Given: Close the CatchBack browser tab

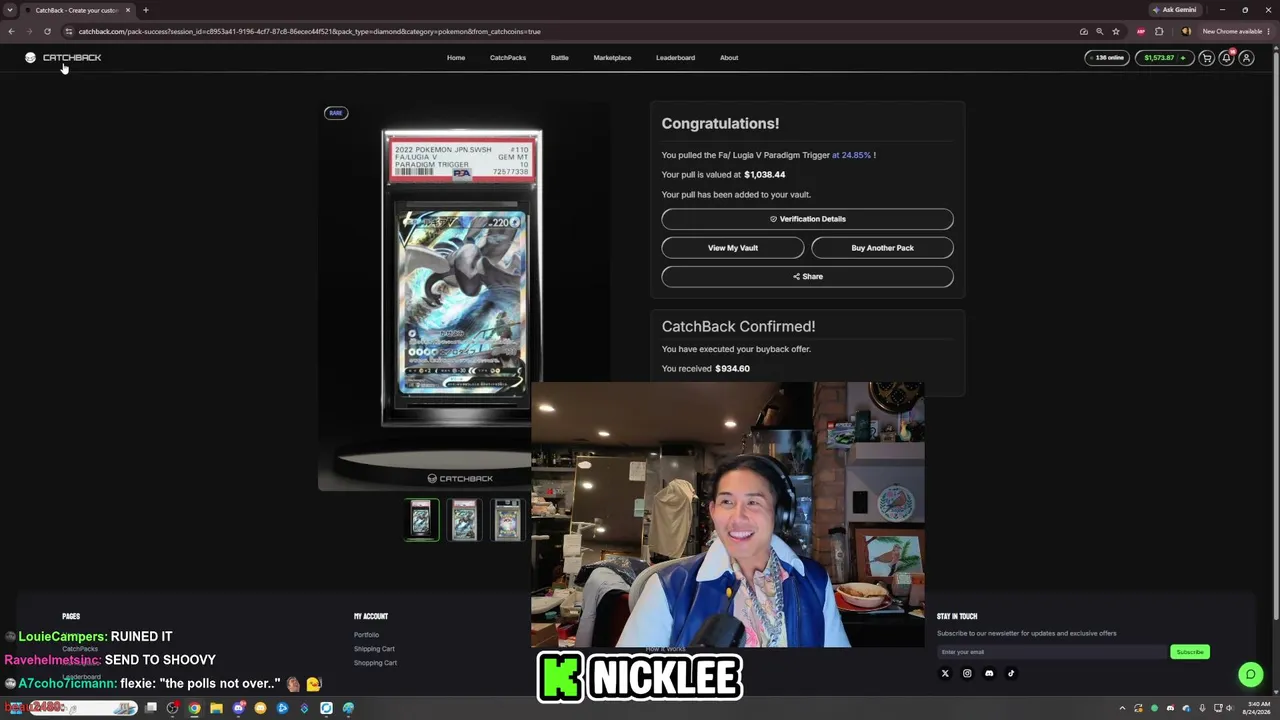Looking at the screenshot, I should pyautogui.click(x=128, y=10).
